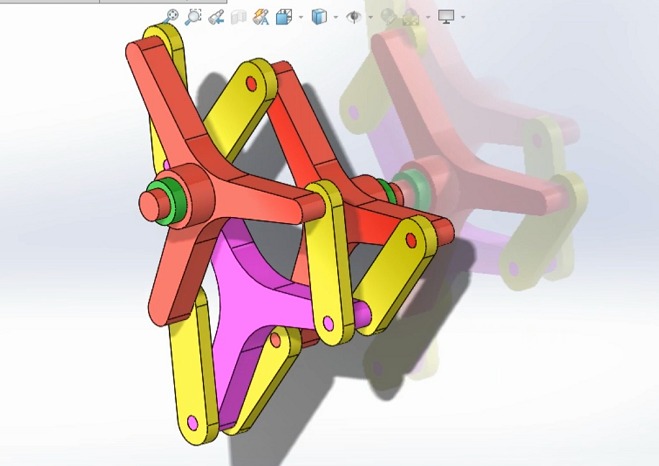Select the Zoom to Area magnifier tool
Screen dimensions: 659x466
193,17
